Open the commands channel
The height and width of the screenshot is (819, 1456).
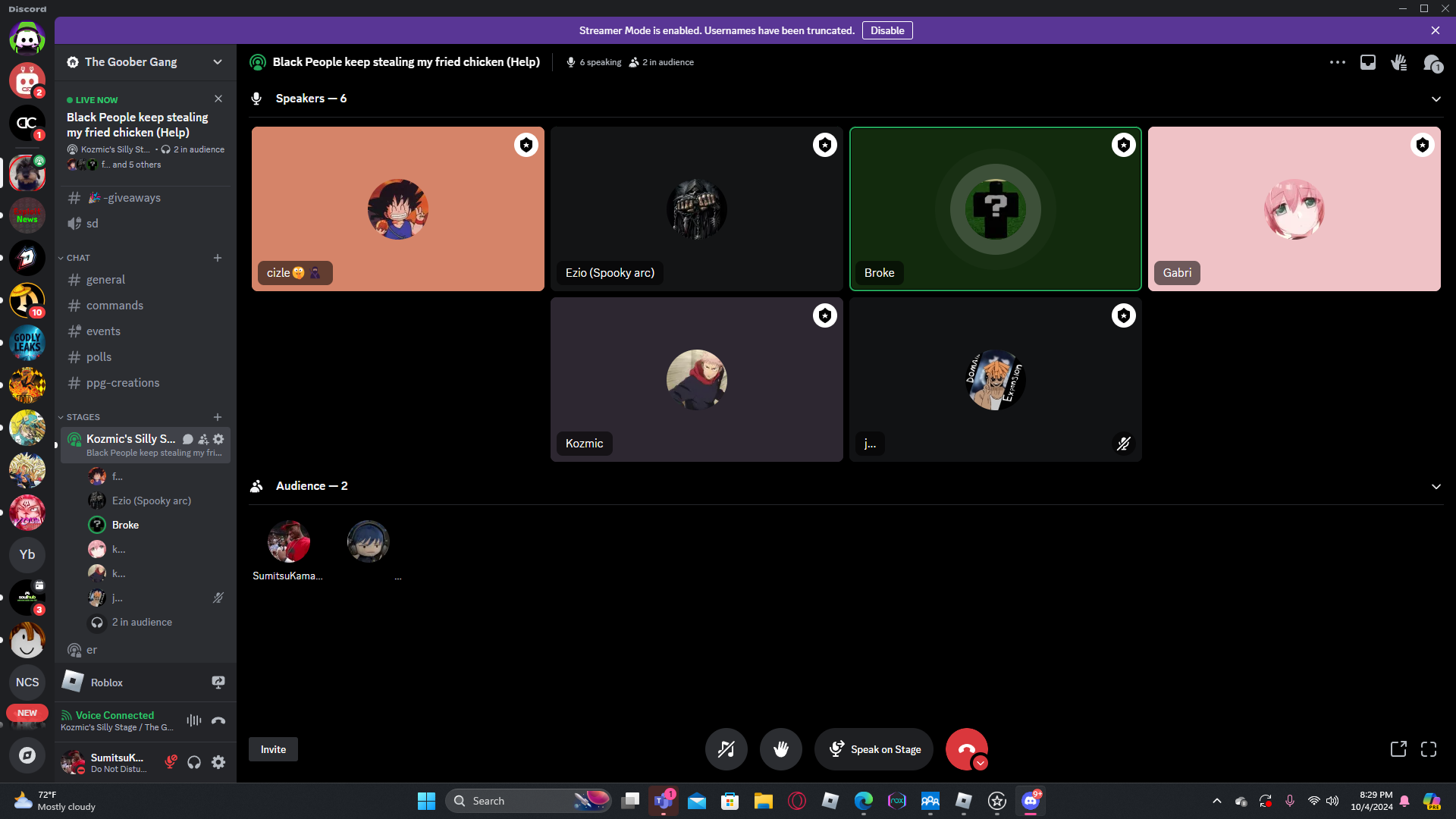coord(146,306)
